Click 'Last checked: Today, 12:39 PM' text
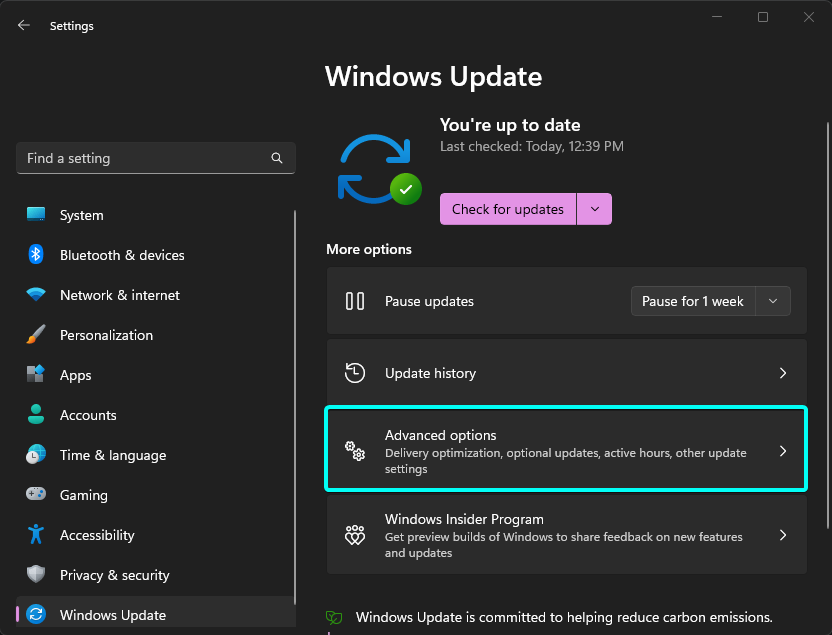Screen dimensions: 832x635 [x=532, y=146]
